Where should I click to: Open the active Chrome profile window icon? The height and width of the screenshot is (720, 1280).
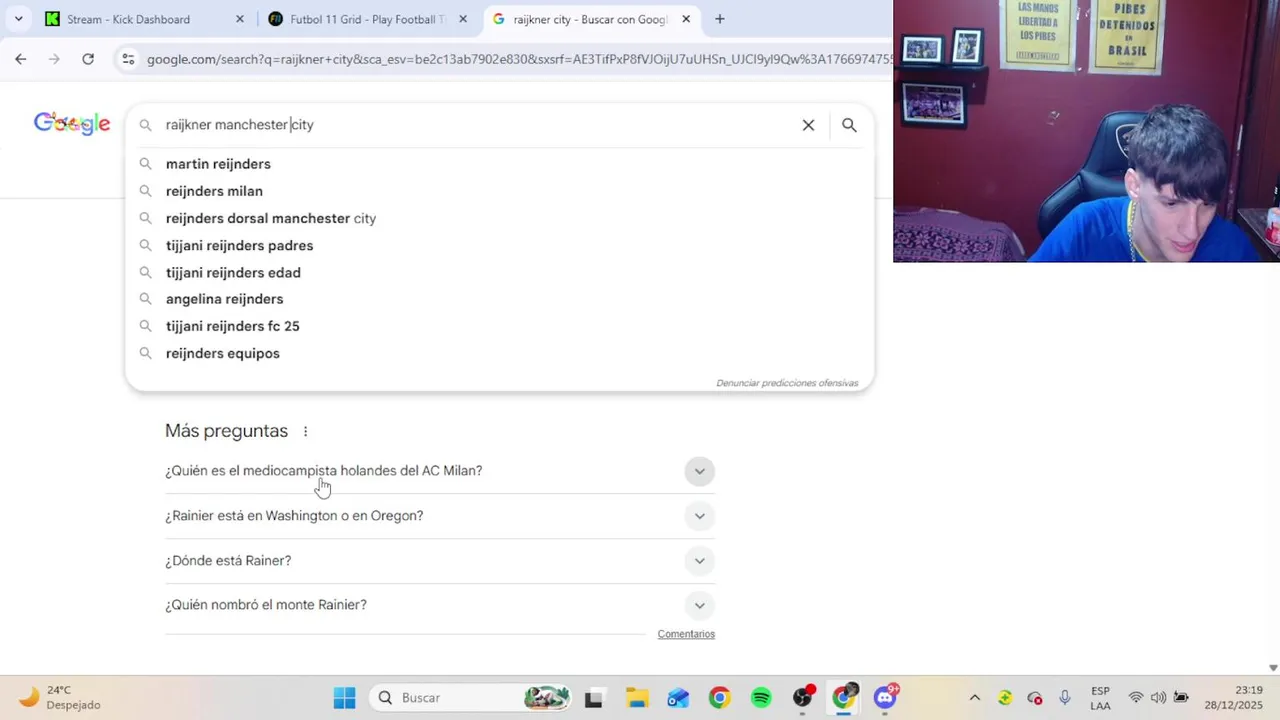click(x=845, y=698)
